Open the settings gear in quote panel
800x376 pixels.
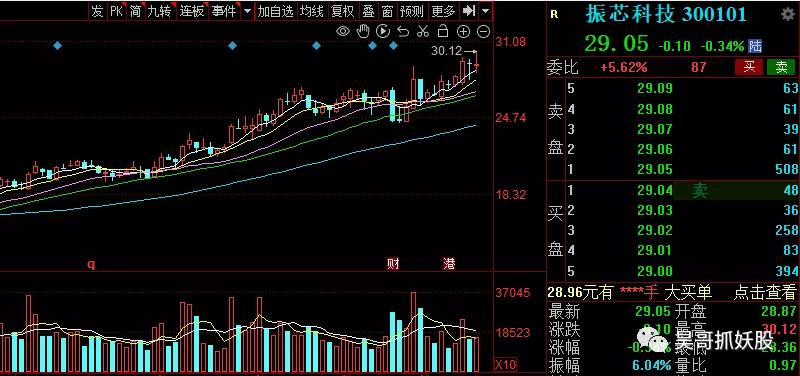click(x=788, y=15)
